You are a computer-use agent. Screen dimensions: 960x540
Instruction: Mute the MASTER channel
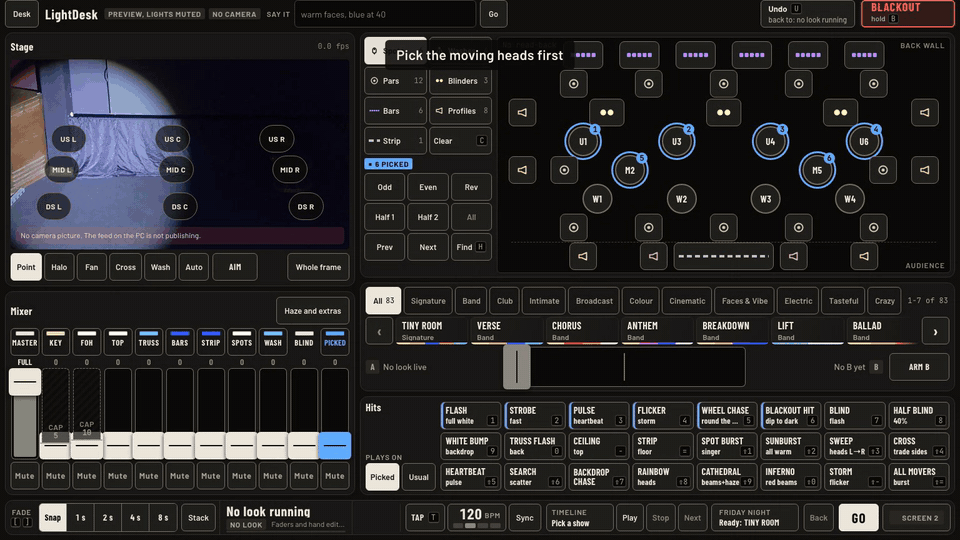click(24, 476)
